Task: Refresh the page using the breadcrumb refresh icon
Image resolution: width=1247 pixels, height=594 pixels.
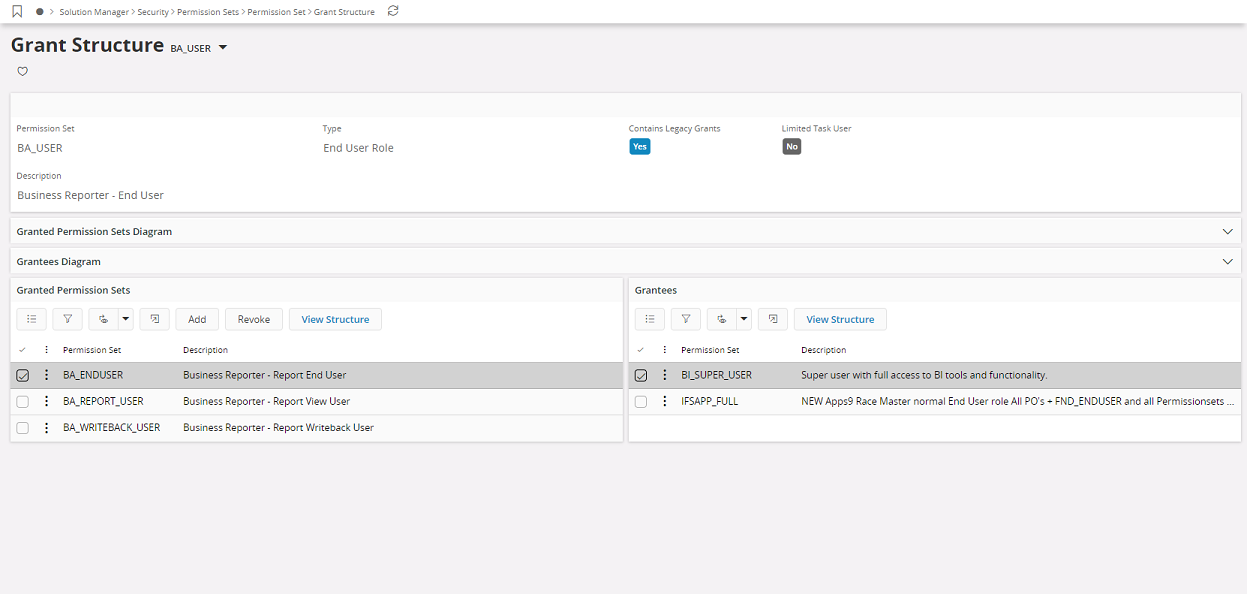Action: (390, 11)
